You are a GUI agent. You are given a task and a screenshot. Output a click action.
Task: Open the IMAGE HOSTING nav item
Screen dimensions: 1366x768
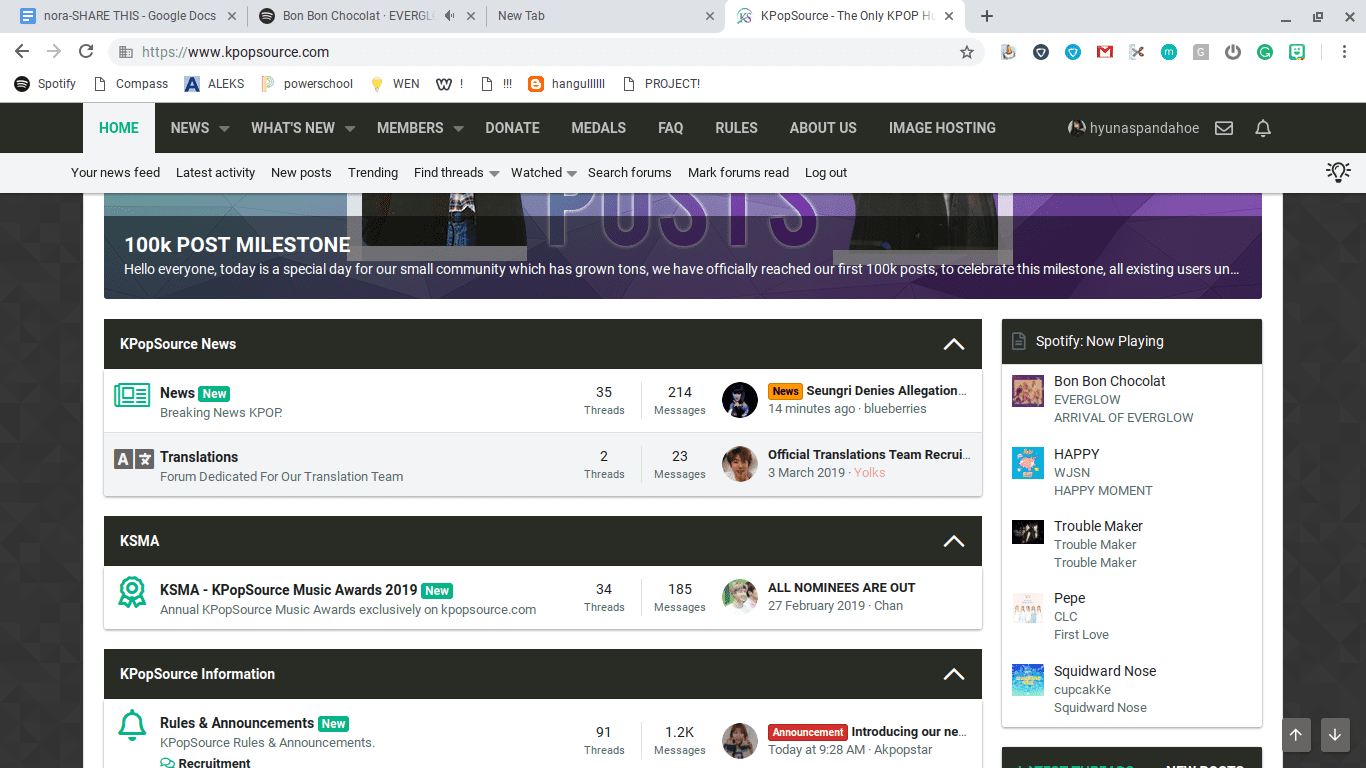click(x=942, y=128)
